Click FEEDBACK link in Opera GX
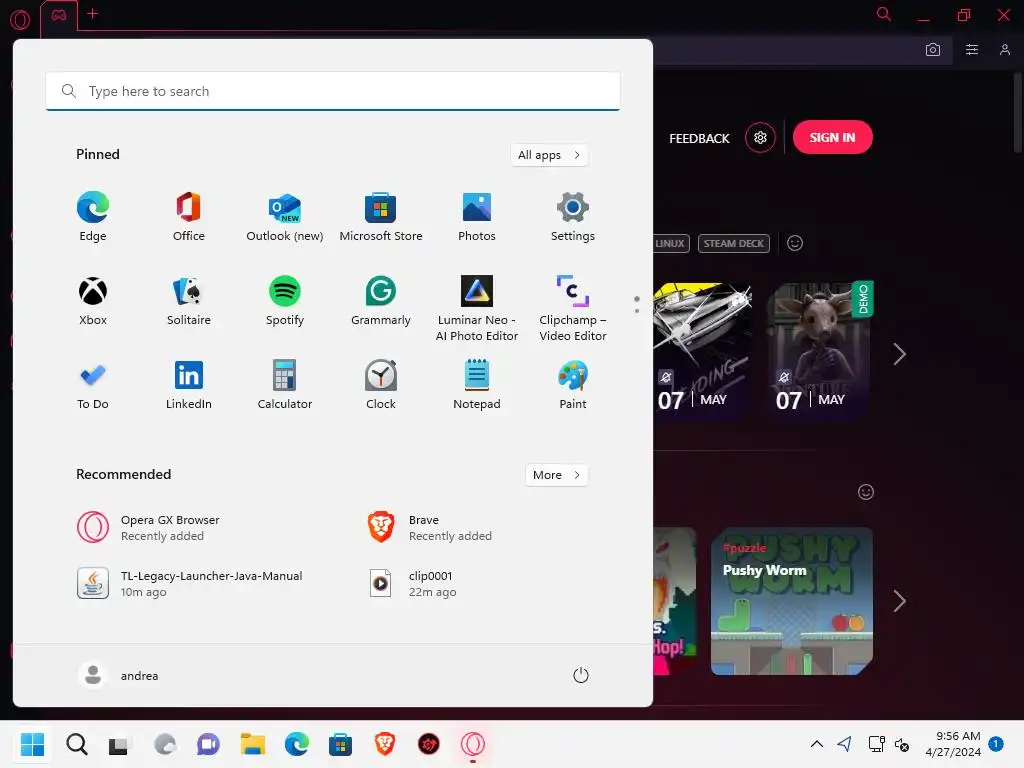This screenshot has height=768, width=1024. (699, 138)
